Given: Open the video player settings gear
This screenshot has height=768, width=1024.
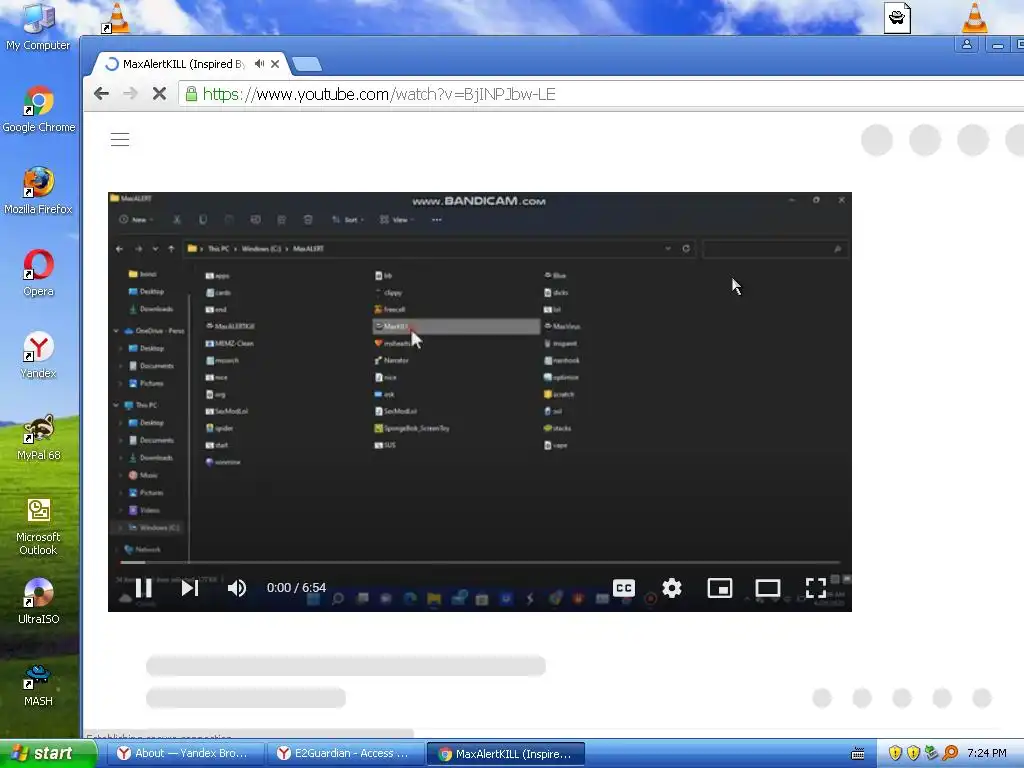Looking at the screenshot, I should point(671,588).
